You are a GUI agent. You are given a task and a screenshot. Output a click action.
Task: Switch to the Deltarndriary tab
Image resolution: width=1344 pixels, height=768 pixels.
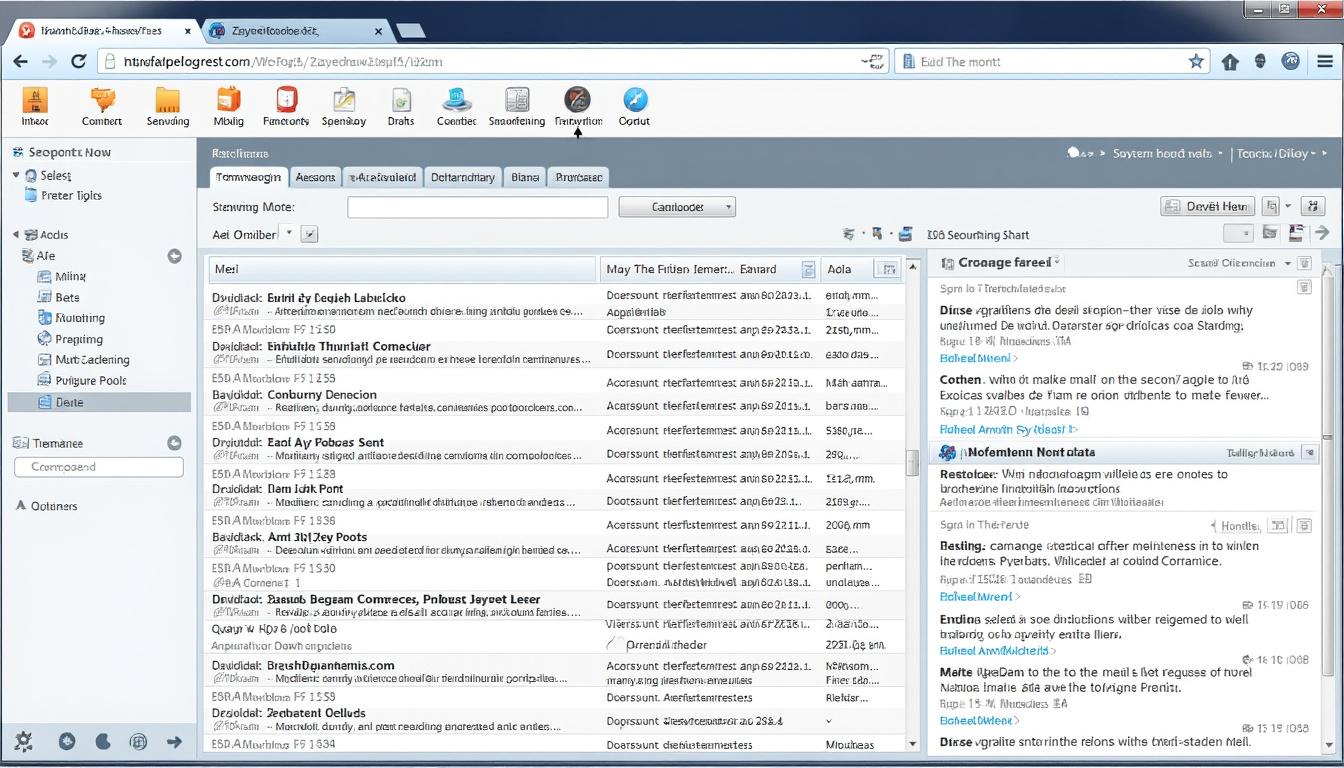point(462,177)
